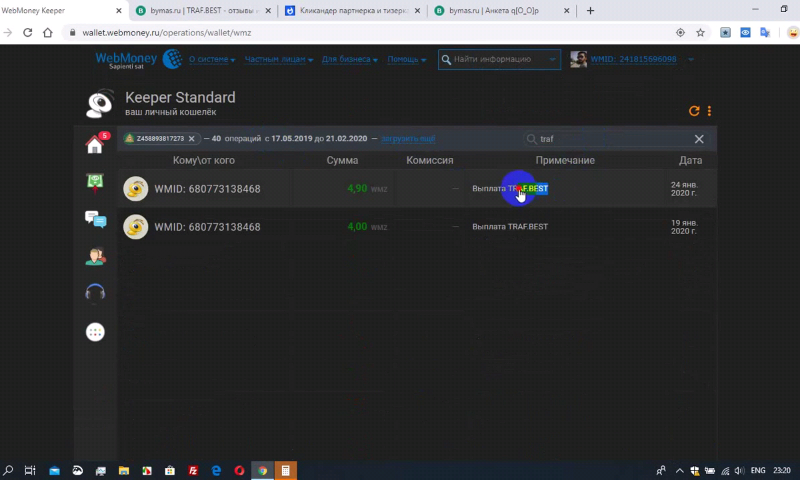This screenshot has width=800, height=480.
Task: Clear the traf search with X
Action: (x=699, y=139)
